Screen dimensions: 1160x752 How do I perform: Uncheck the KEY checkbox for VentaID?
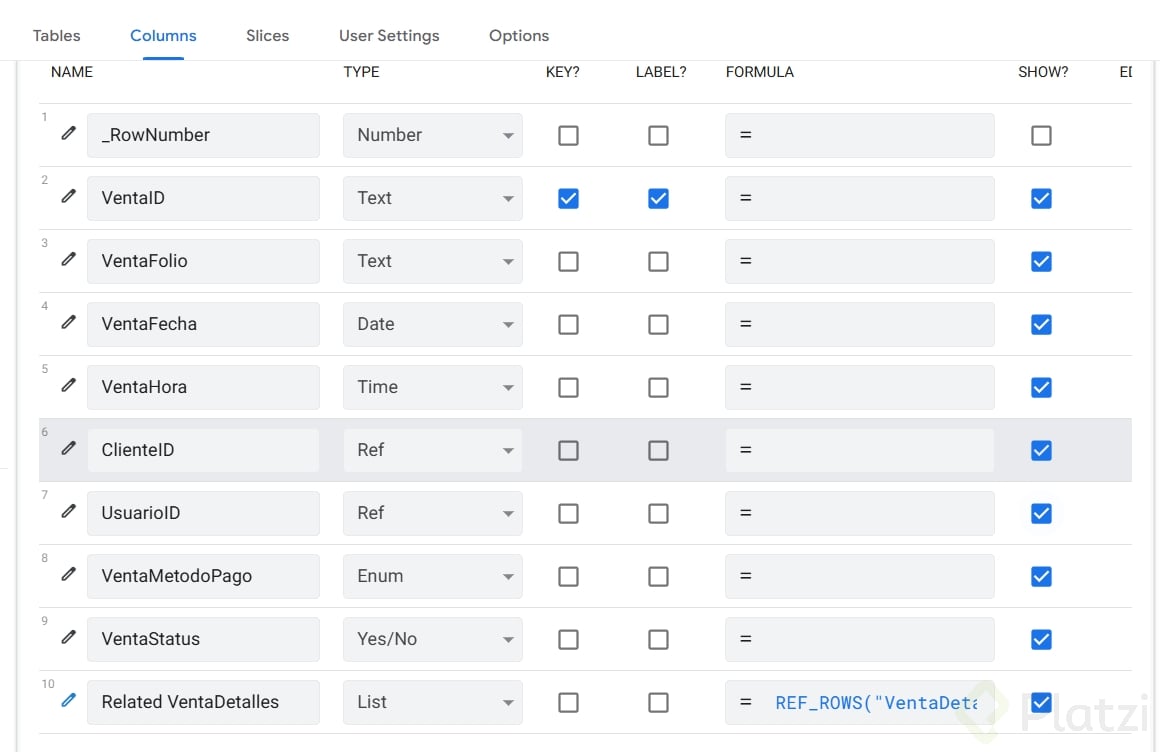pyautogui.click(x=568, y=198)
